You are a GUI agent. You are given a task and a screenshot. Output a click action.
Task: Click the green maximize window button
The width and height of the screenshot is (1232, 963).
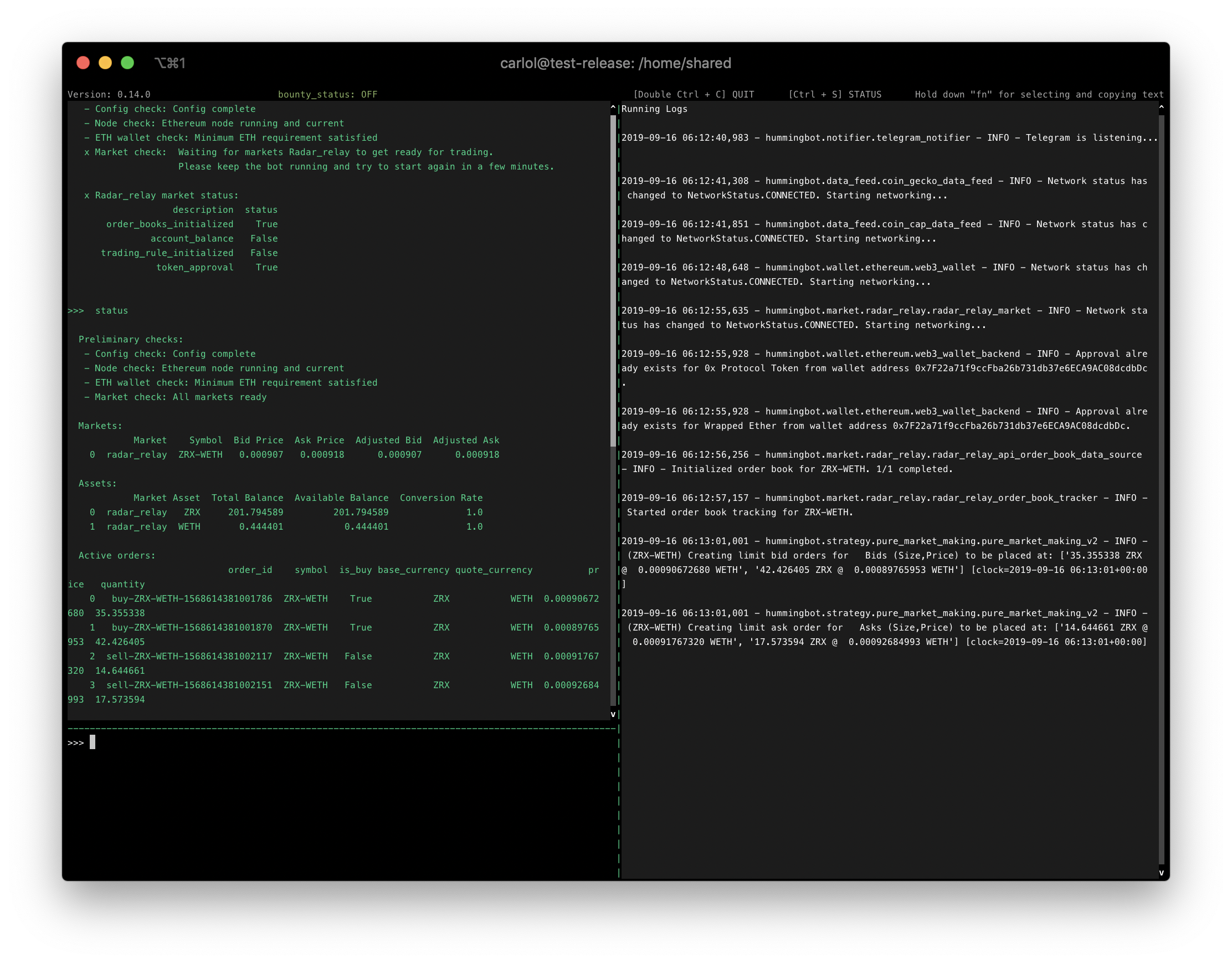pyautogui.click(x=127, y=63)
